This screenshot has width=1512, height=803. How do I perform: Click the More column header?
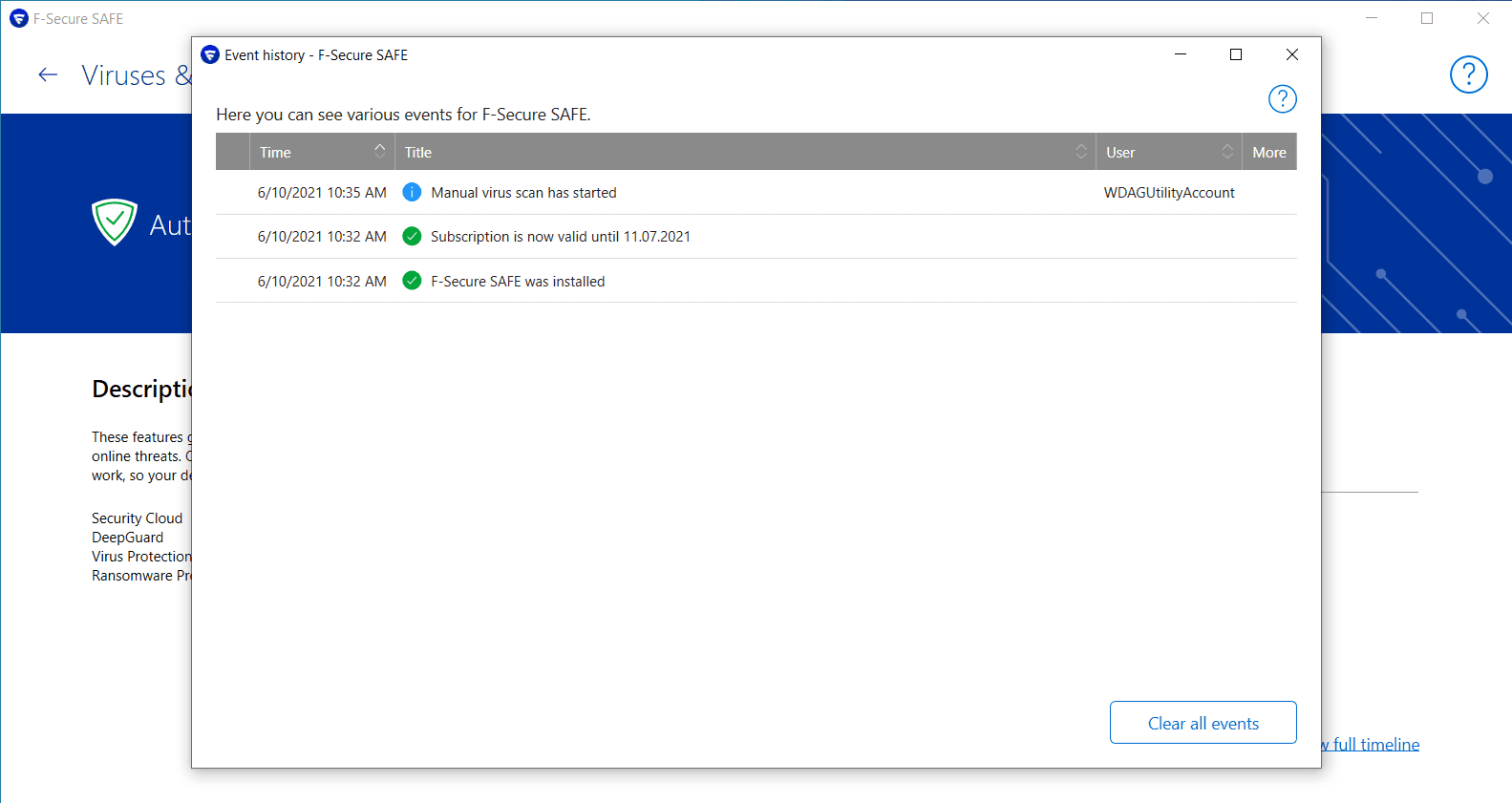pyautogui.click(x=1269, y=152)
